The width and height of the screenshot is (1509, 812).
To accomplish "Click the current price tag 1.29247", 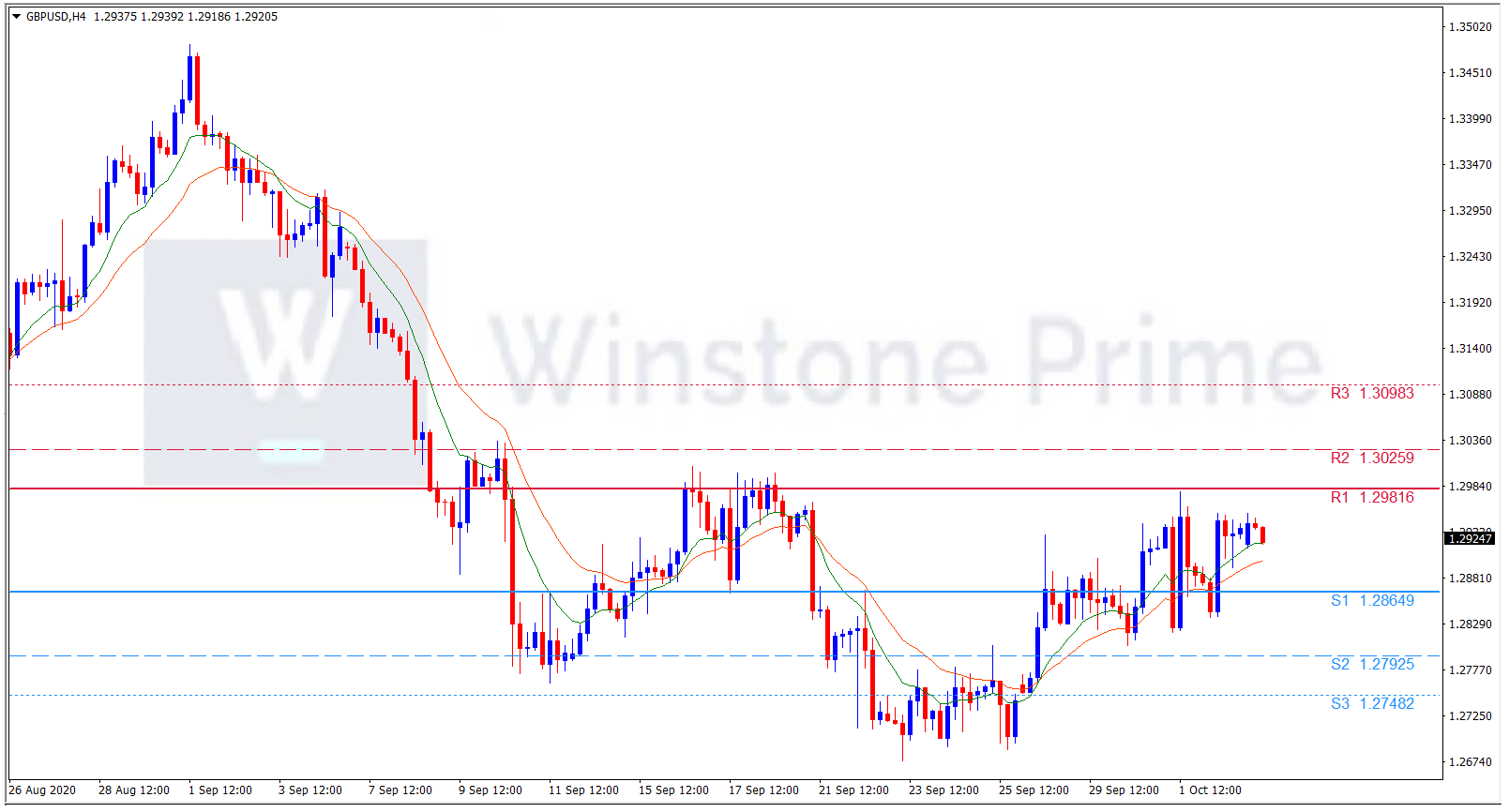I will (1469, 538).
